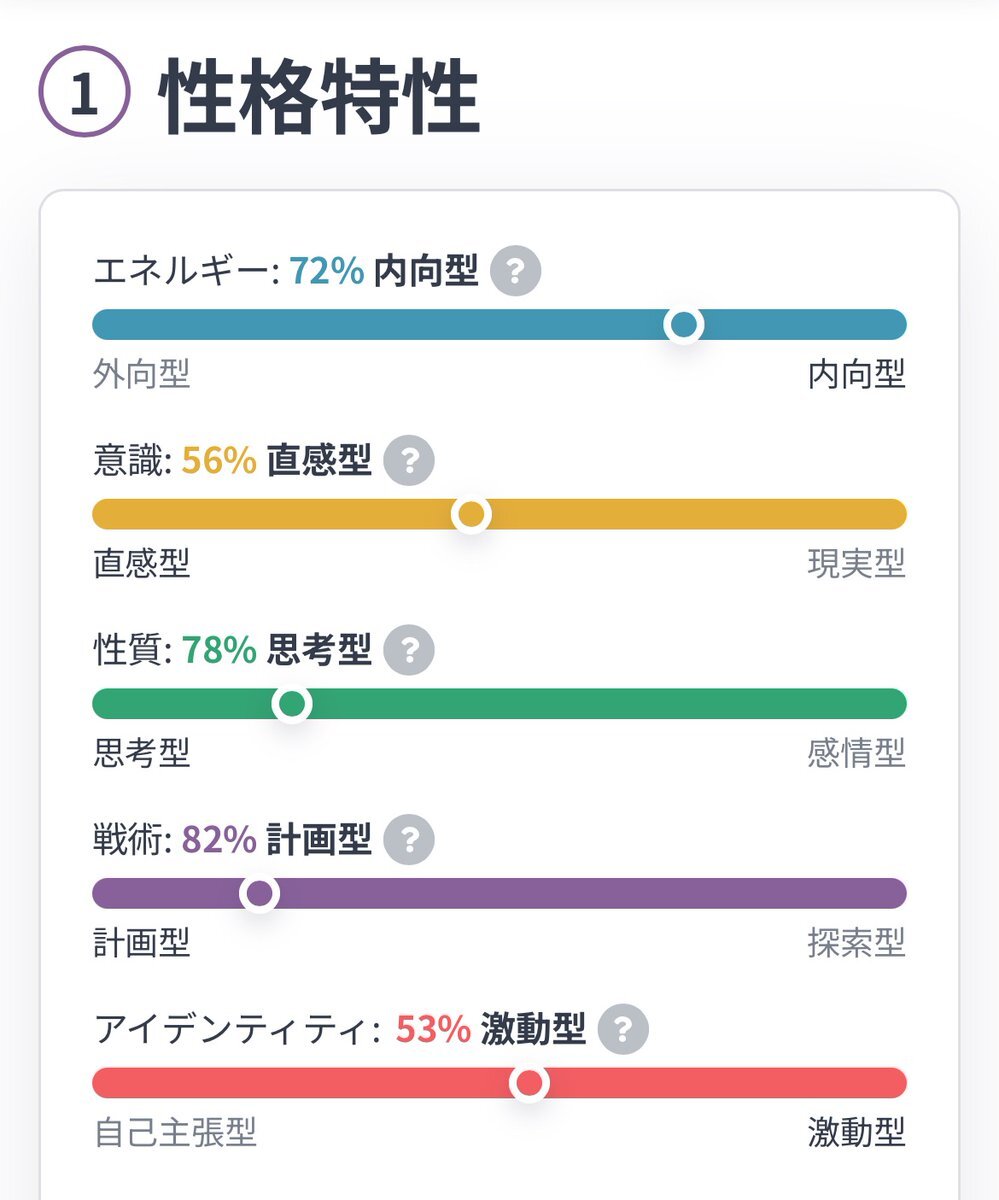Click the red アイデンティティ slider handle
The width and height of the screenshot is (999, 1200).
pyautogui.click(x=529, y=1082)
